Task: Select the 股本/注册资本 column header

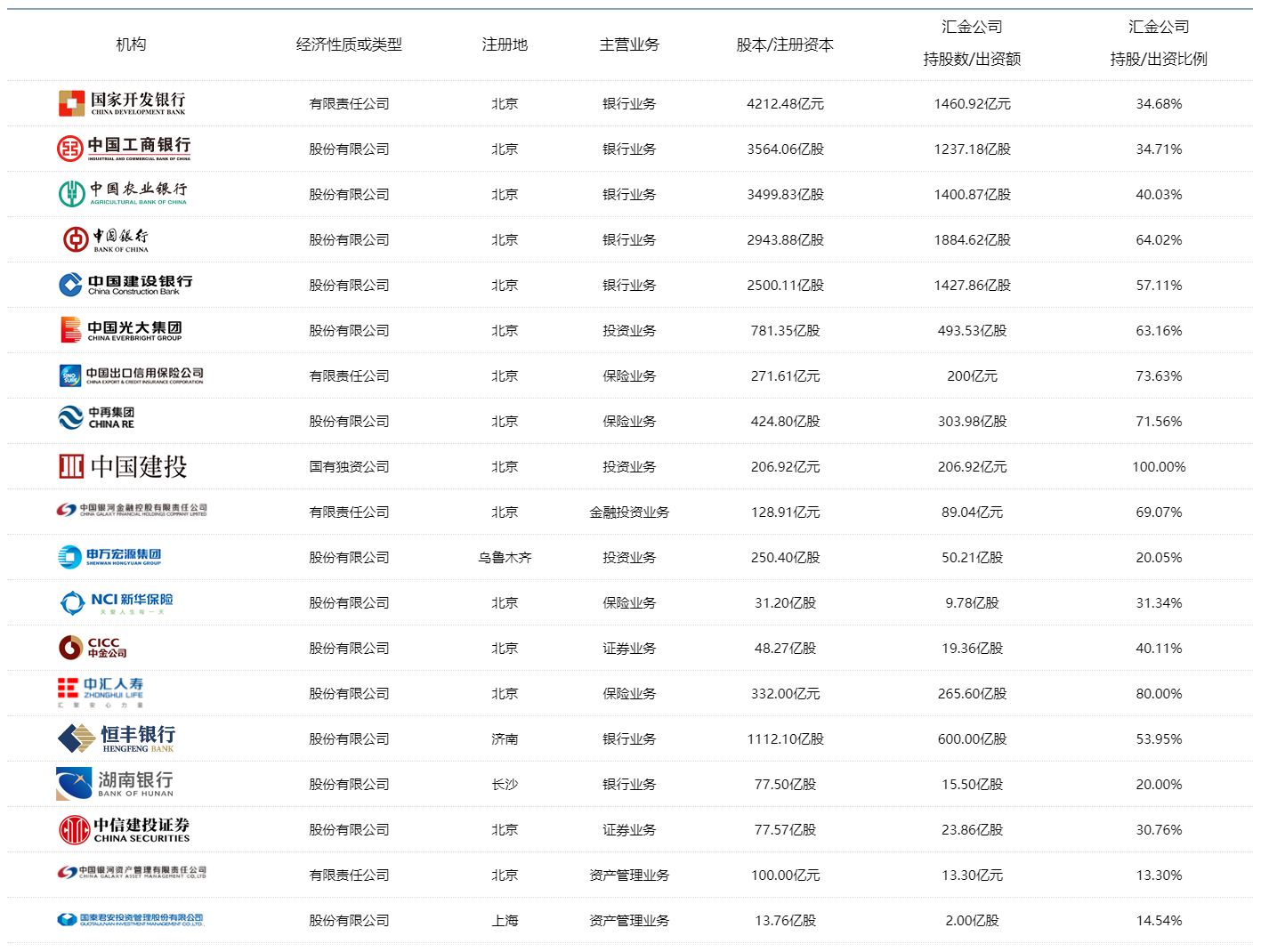Action: click(785, 44)
